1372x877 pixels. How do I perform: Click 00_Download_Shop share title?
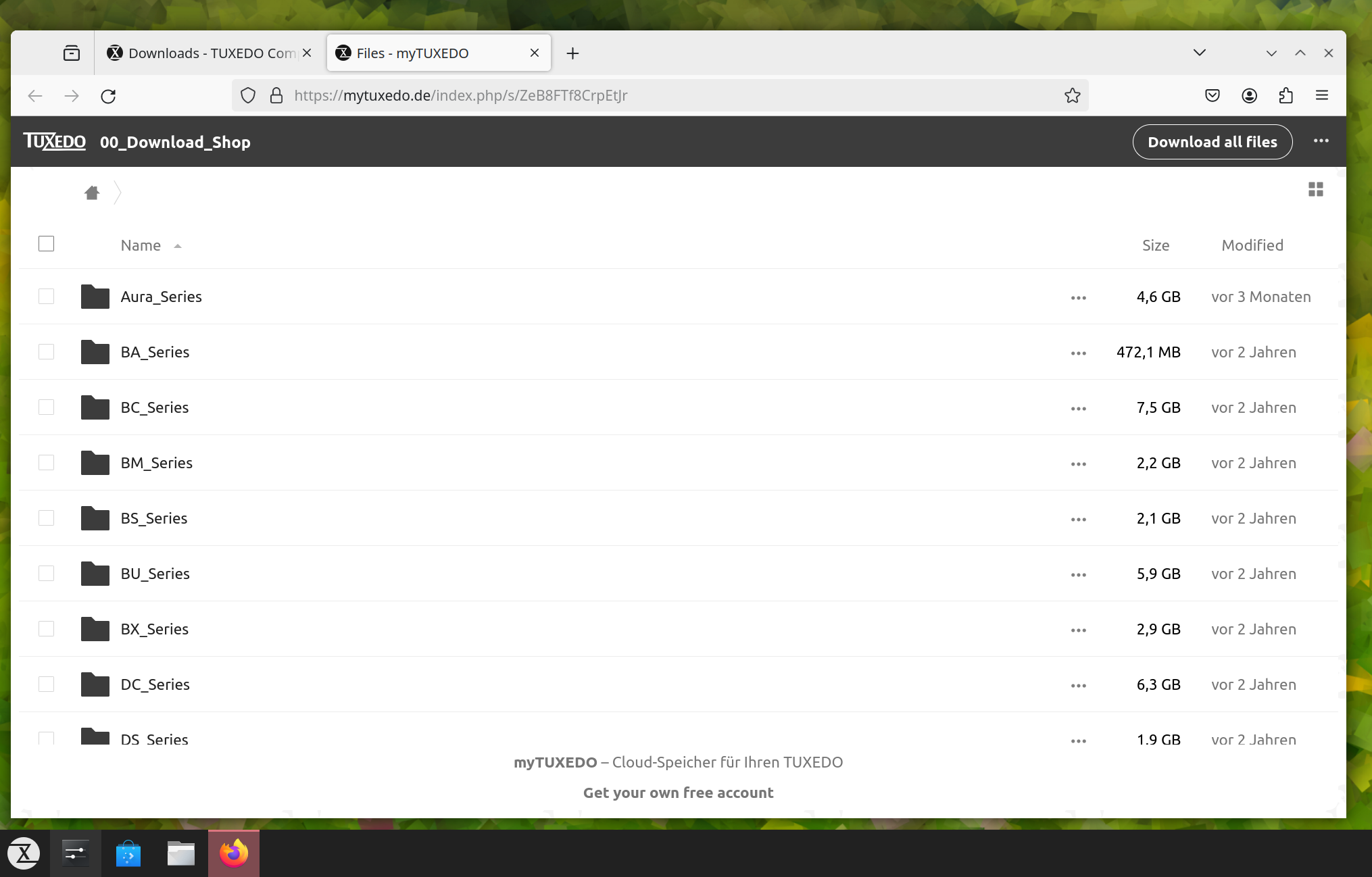(175, 142)
